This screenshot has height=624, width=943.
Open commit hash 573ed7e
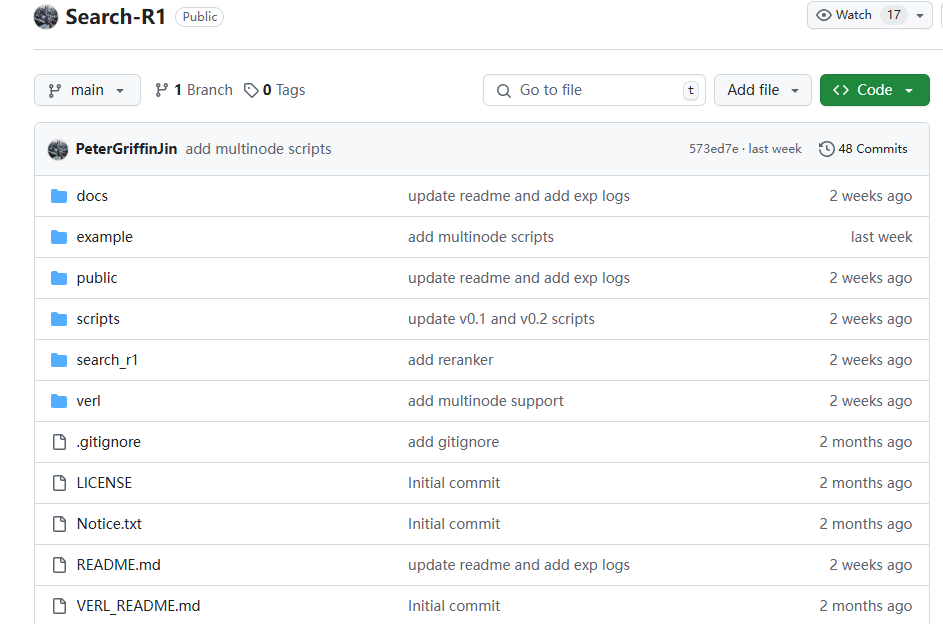(x=713, y=149)
